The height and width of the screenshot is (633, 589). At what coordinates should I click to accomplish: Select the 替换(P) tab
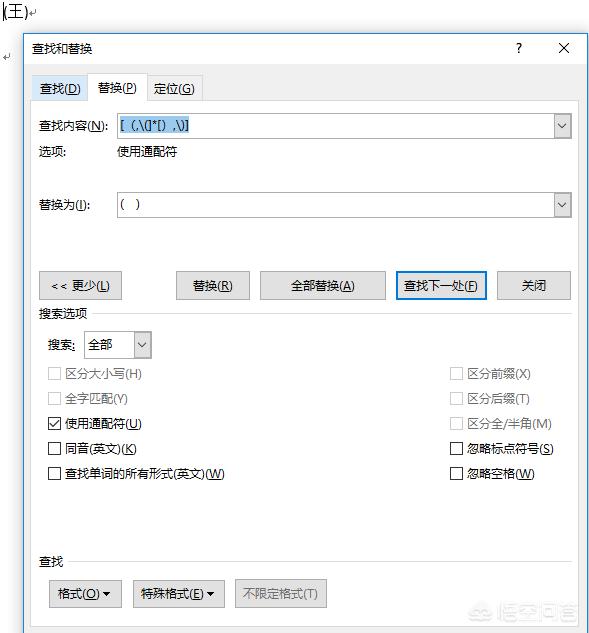coord(117,87)
